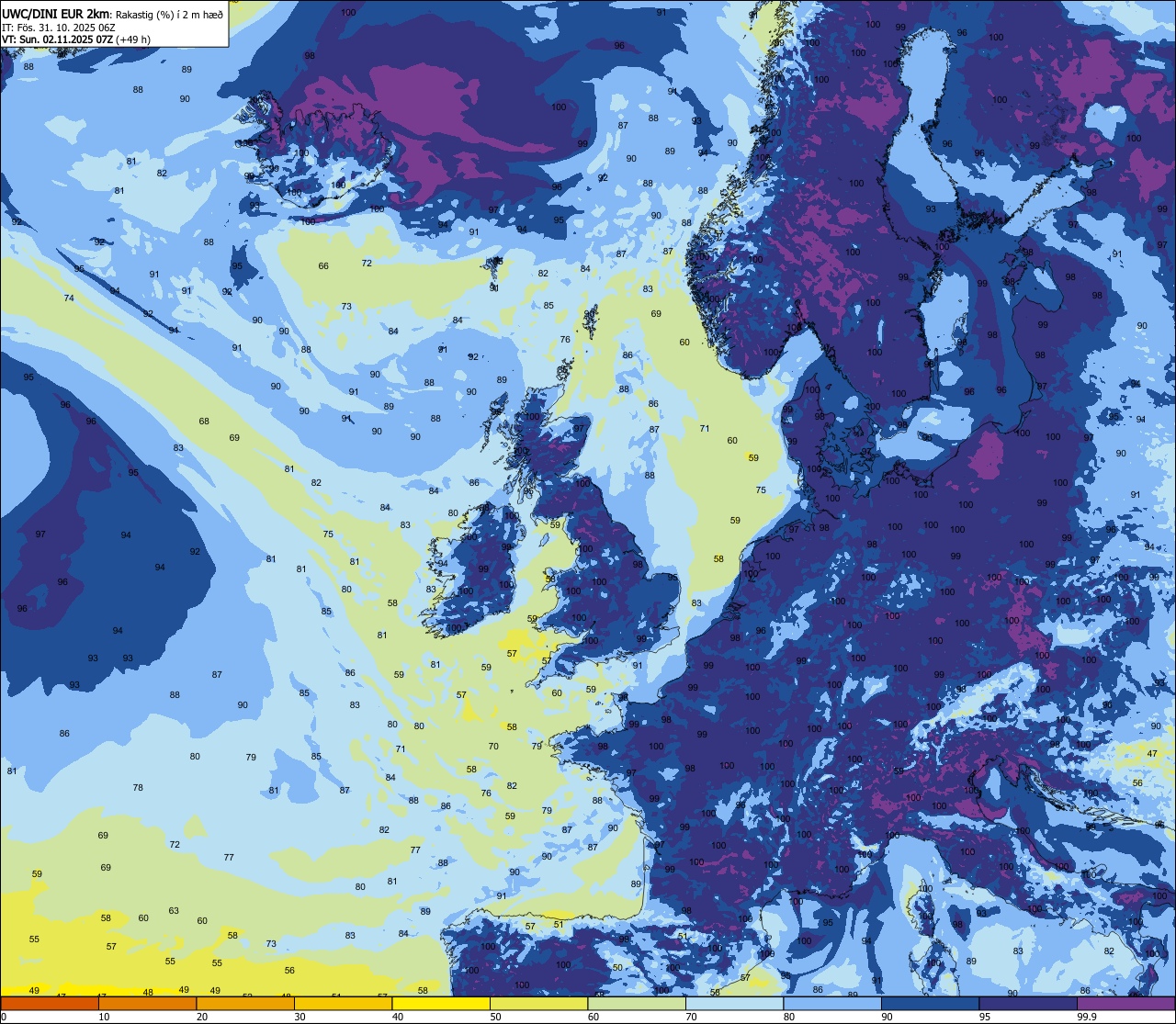The image size is (1176, 1024).
Task: Click the map humidity value '68'
Action: tap(204, 422)
